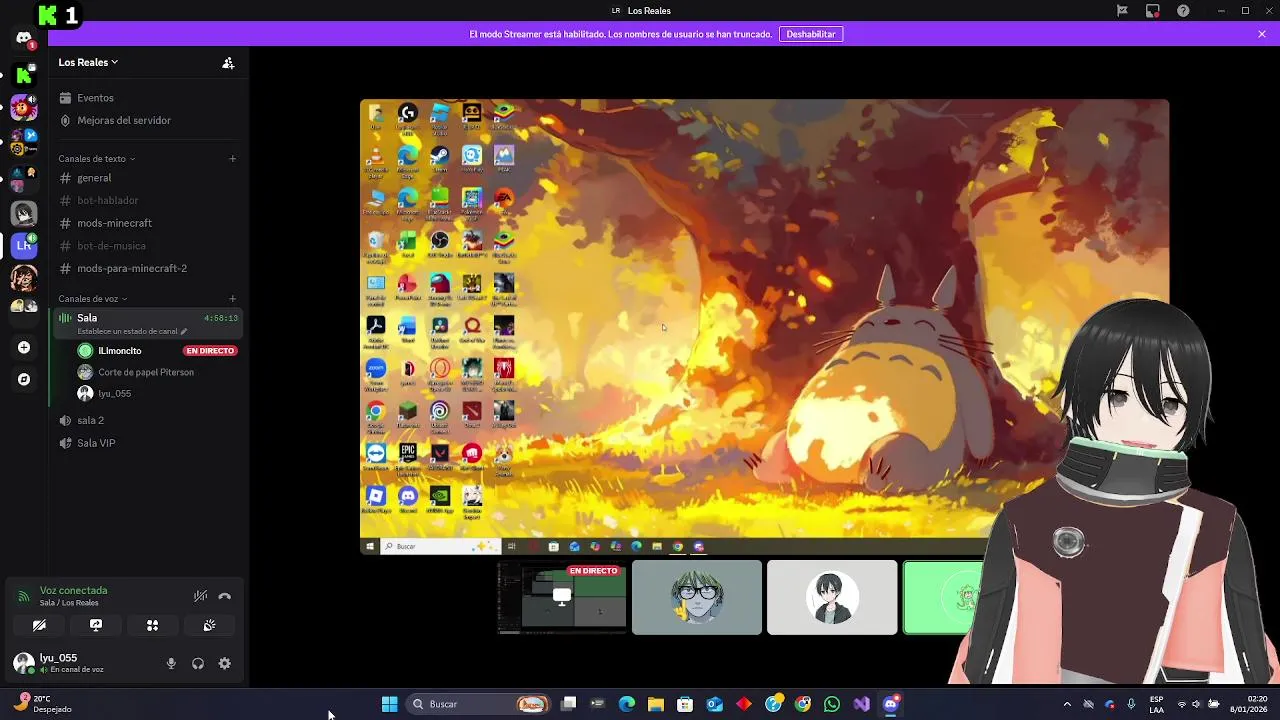1280x720 pixels.
Task: Open the bot-hablador channel
Action: point(148,200)
